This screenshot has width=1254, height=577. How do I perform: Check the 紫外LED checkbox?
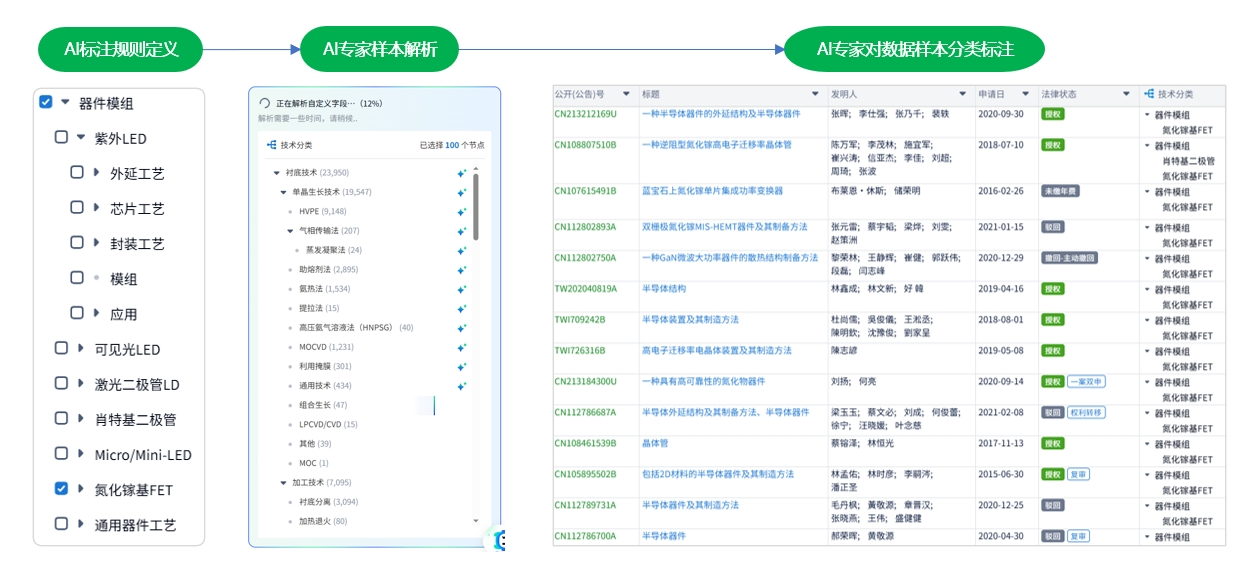pyautogui.click(x=61, y=137)
